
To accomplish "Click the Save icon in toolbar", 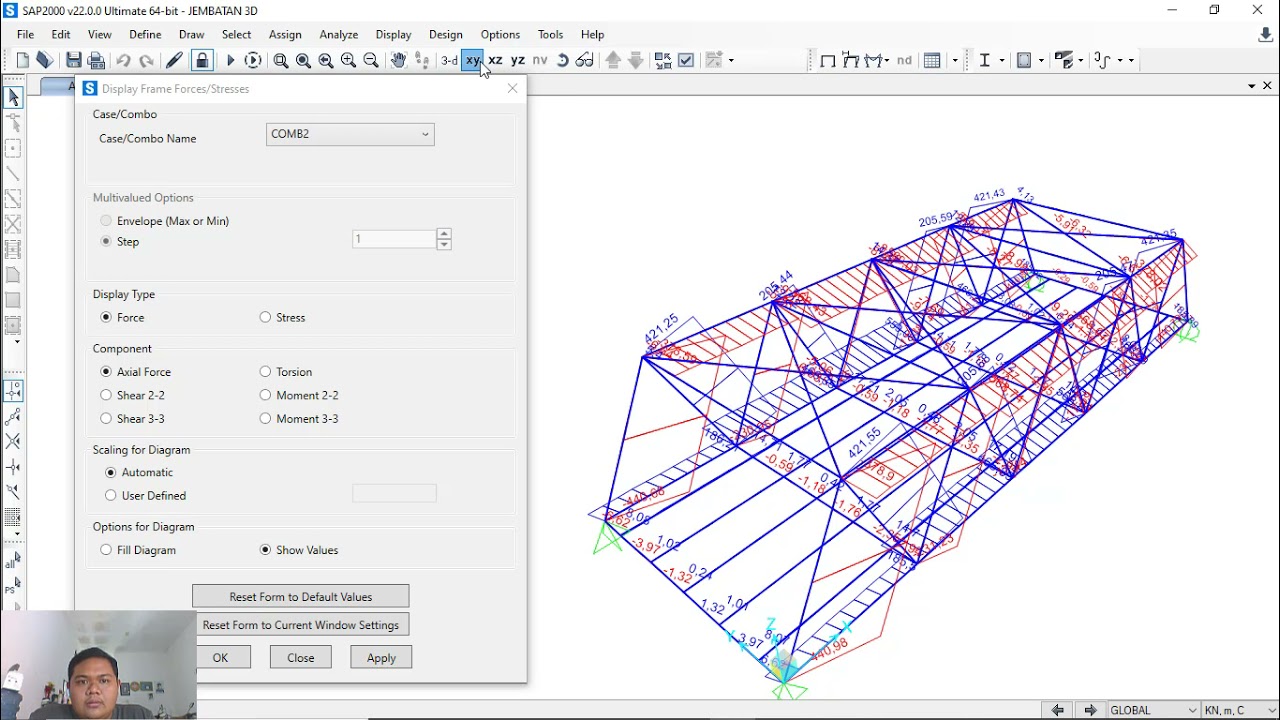I will point(74,60).
